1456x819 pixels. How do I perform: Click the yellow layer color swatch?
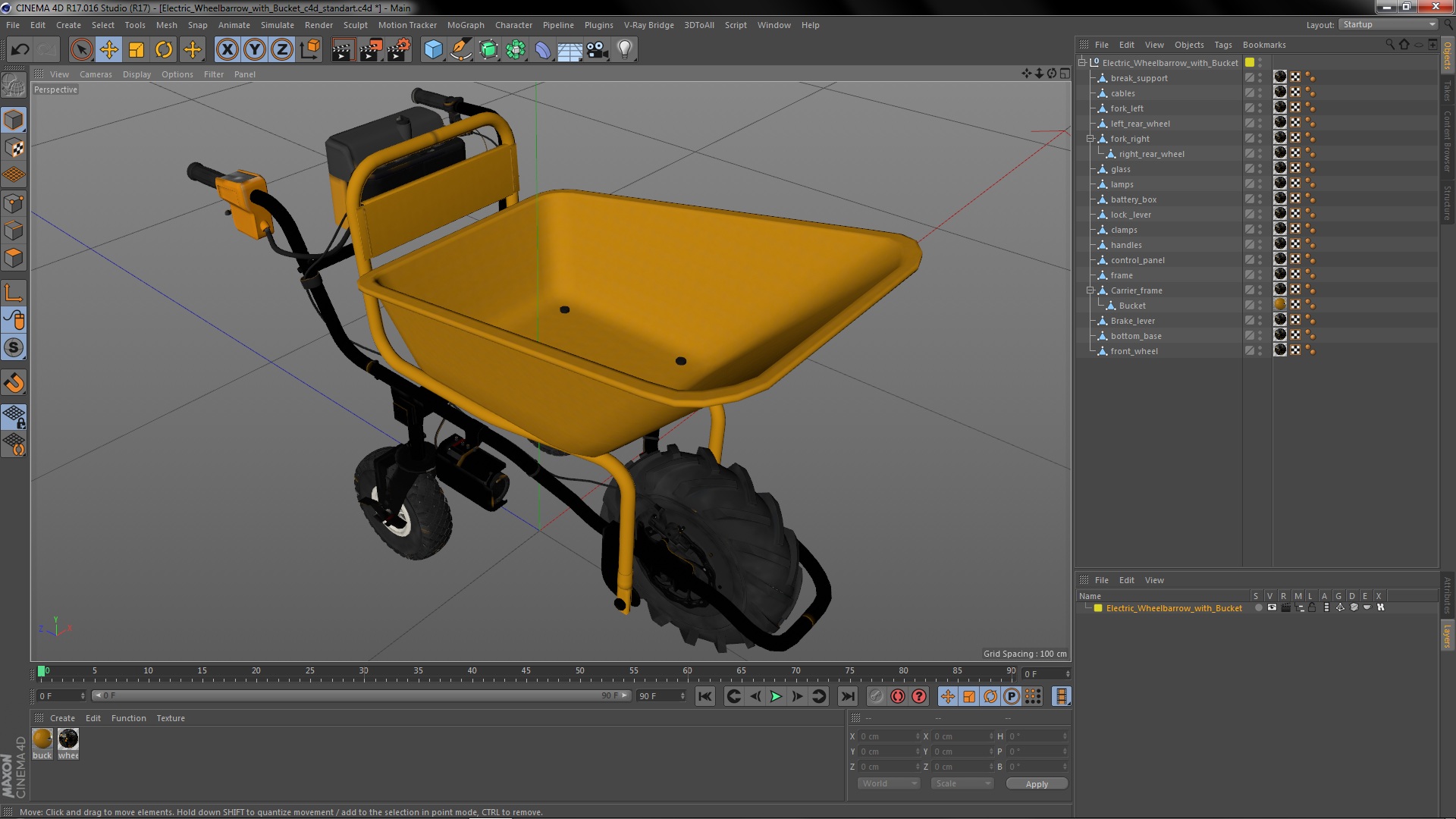(x=1097, y=608)
